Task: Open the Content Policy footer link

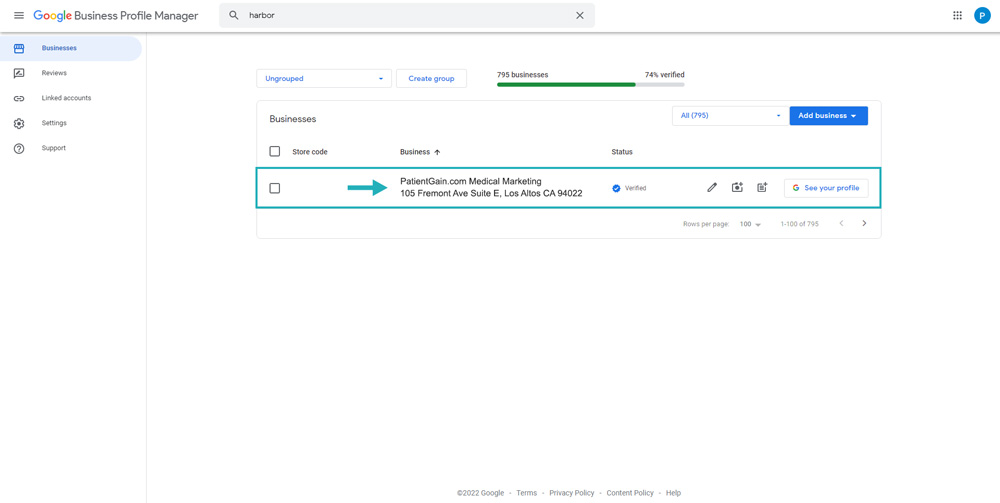Action: (x=630, y=493)
